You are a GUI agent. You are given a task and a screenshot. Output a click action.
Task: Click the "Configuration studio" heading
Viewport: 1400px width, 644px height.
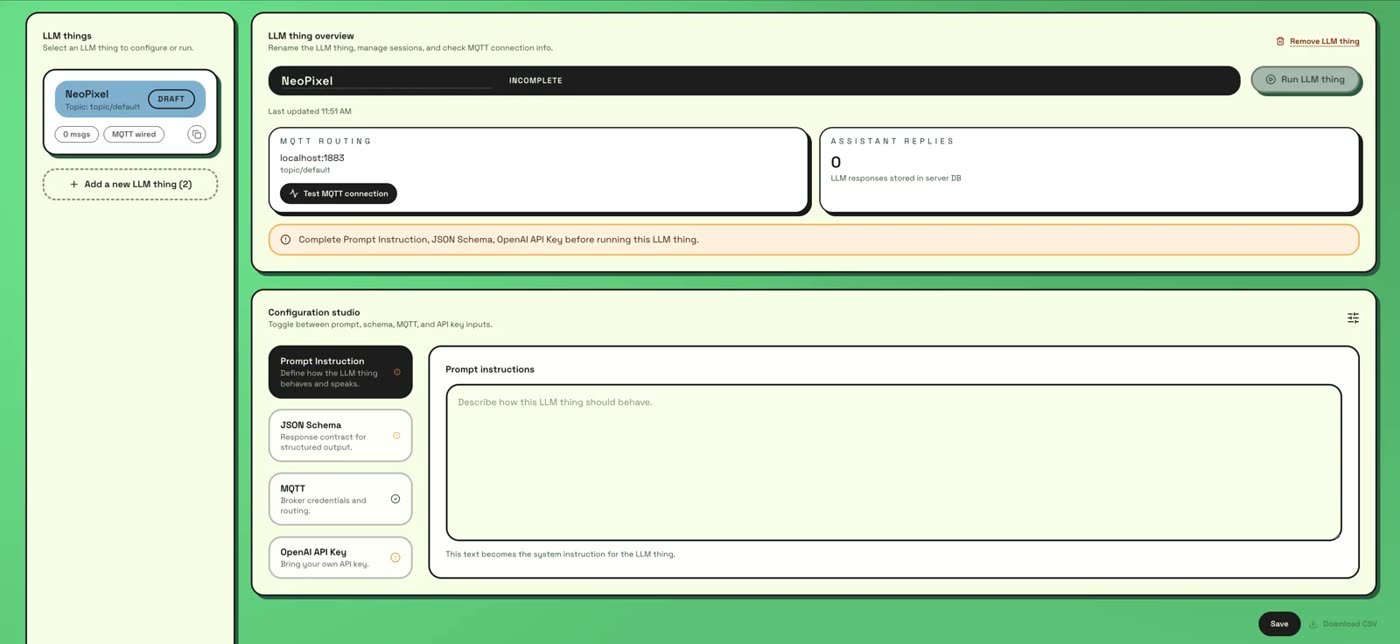[314, 312]
